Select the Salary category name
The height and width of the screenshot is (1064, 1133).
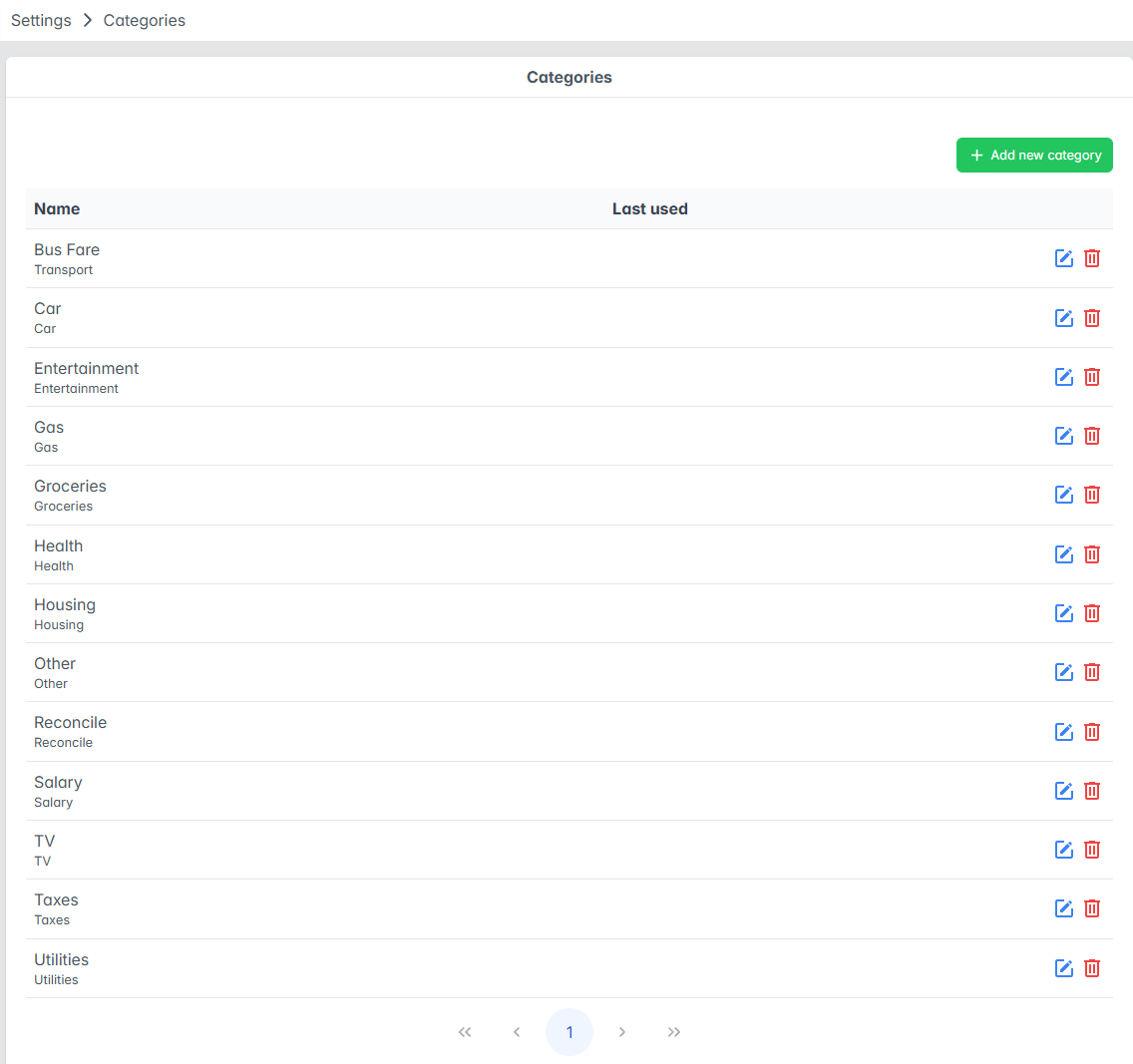pyautogui.click(x=58, y=782)
